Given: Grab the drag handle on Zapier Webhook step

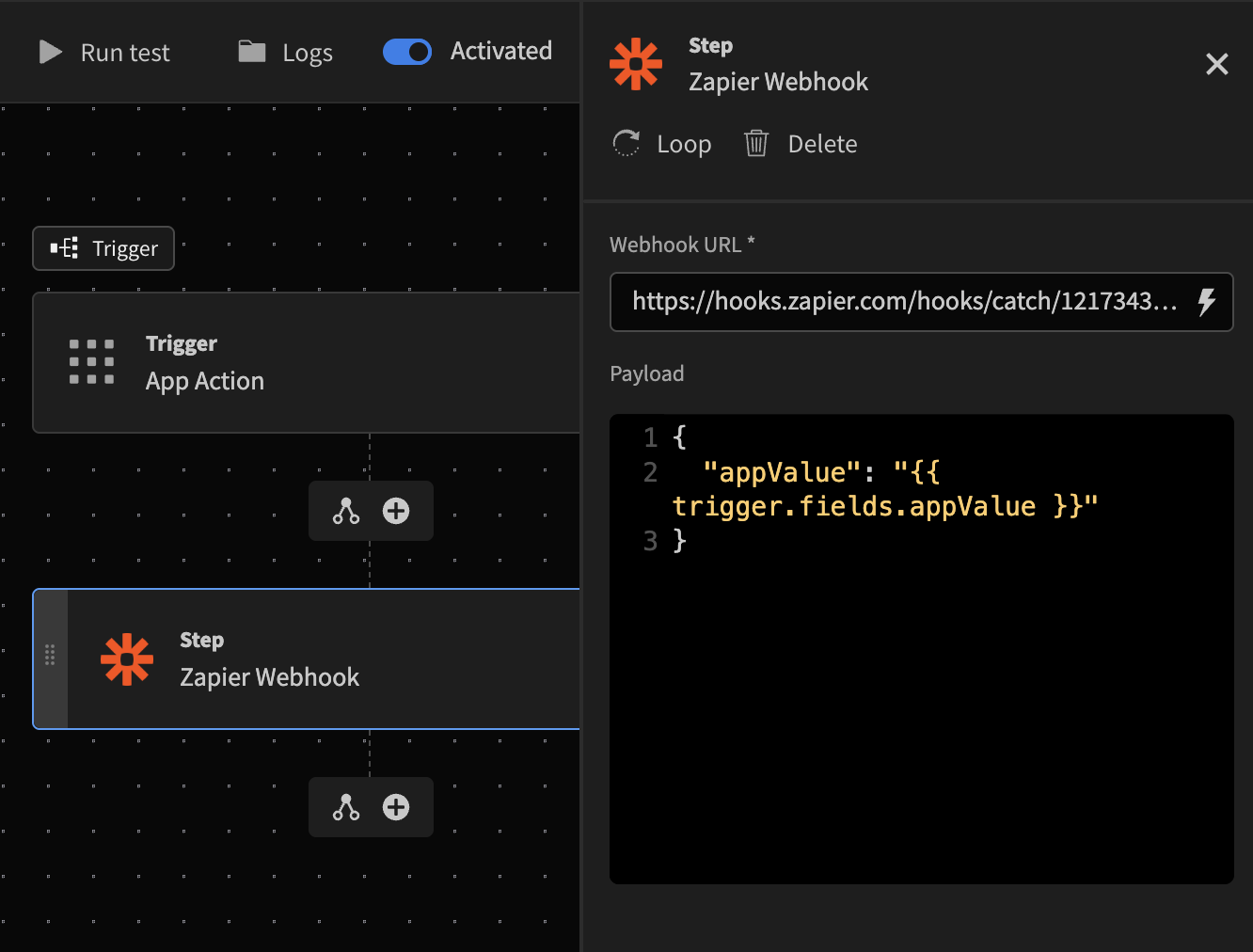Looking at the screenshot, I should 50,656.
